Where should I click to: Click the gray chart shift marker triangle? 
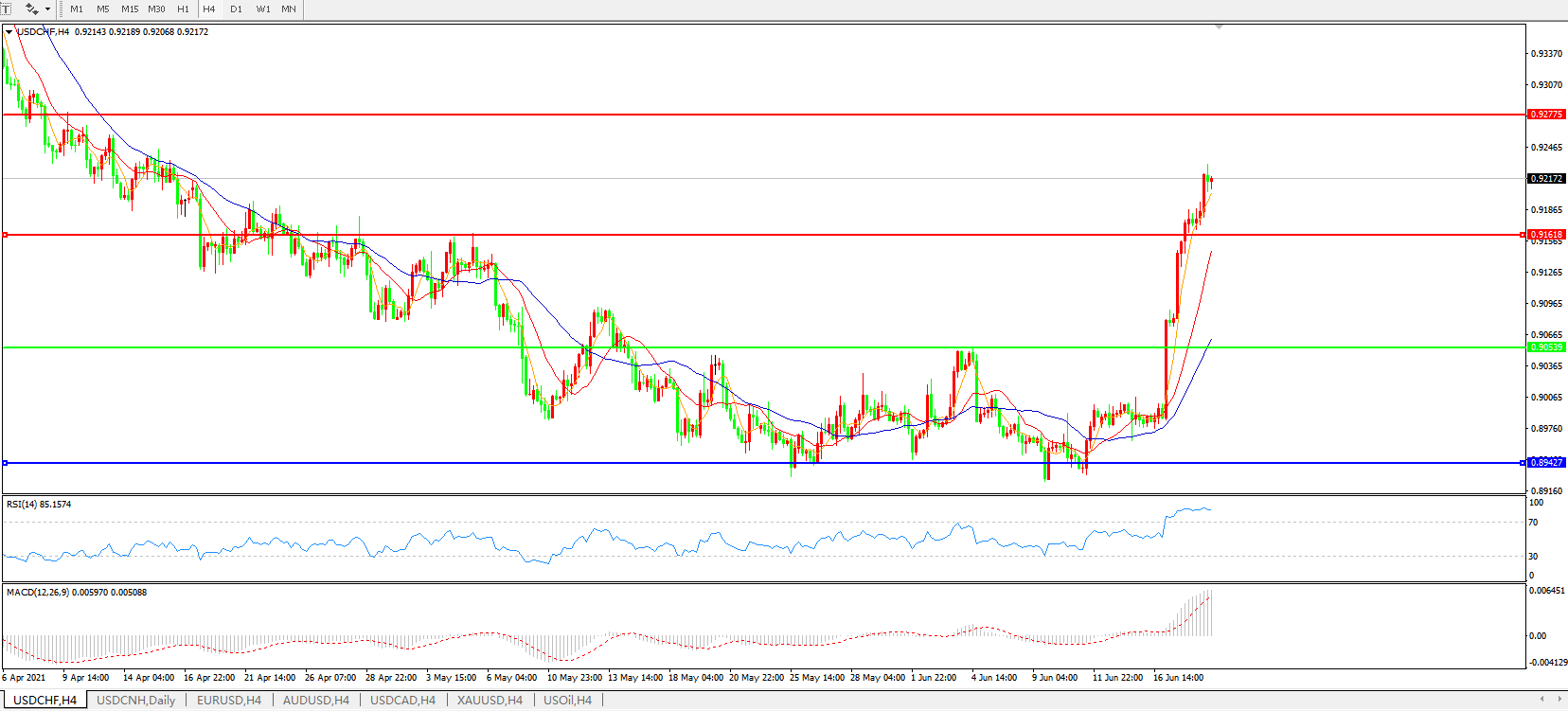point(1219,27)
